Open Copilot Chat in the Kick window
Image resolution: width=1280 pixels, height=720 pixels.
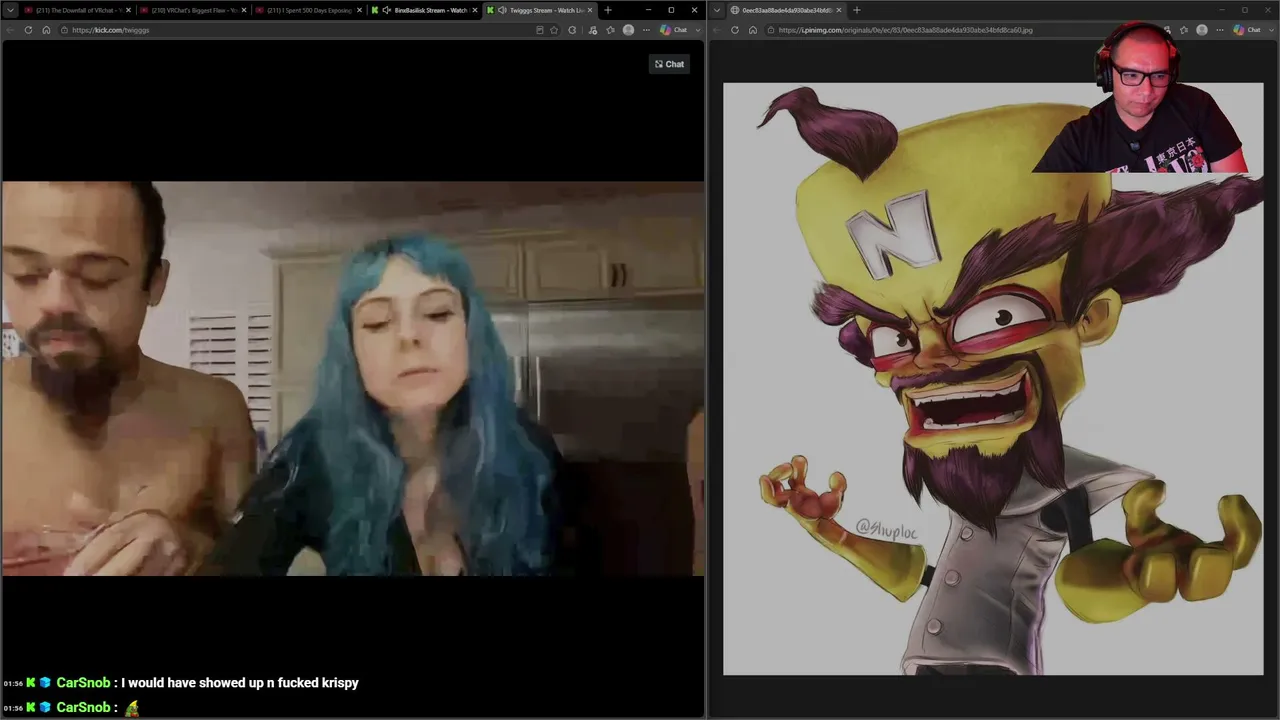673,30
